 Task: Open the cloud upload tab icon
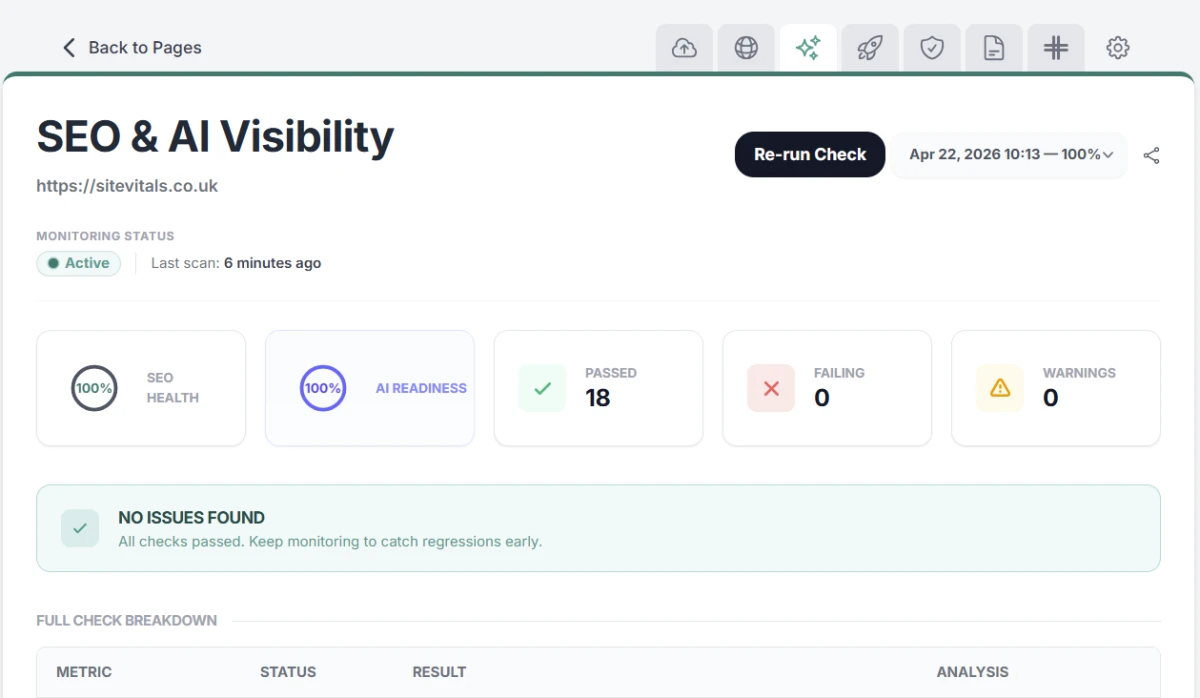(x=684, y=48)
